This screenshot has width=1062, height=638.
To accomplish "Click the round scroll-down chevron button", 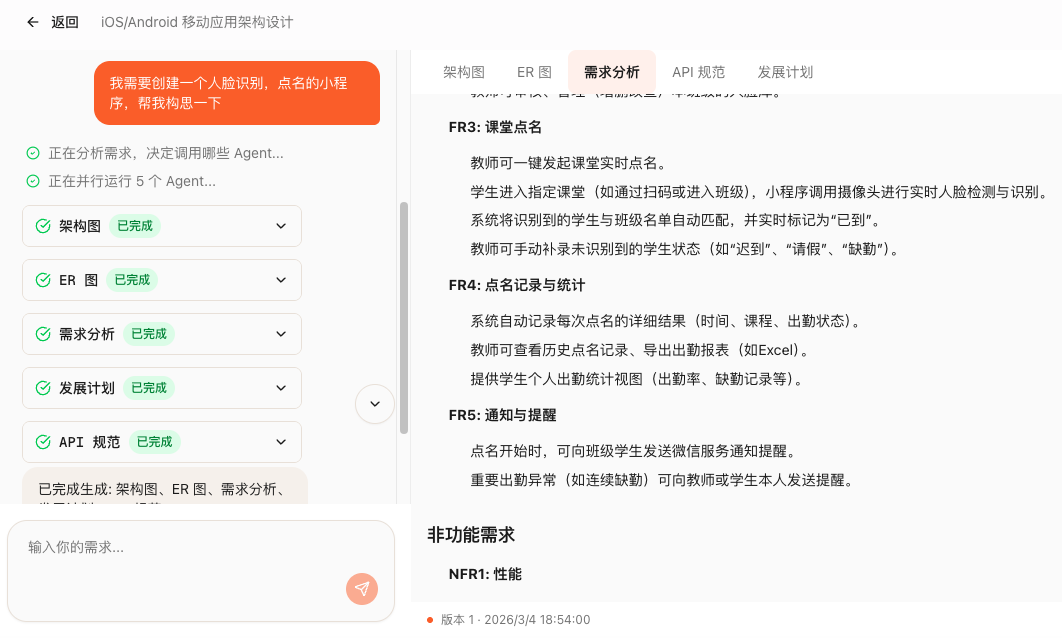I will click(x=375, y=404).
